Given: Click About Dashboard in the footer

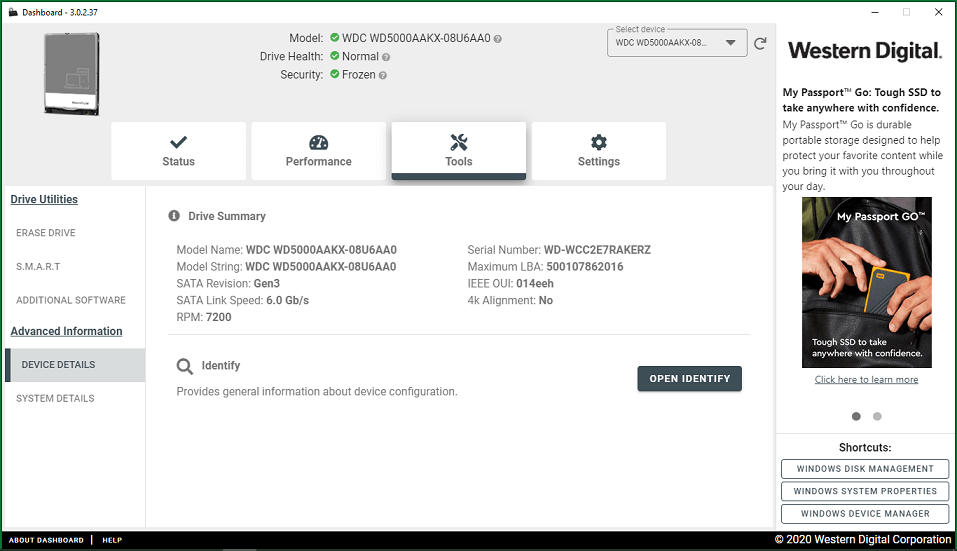Looking at the screenshot, I should [46, 540].
